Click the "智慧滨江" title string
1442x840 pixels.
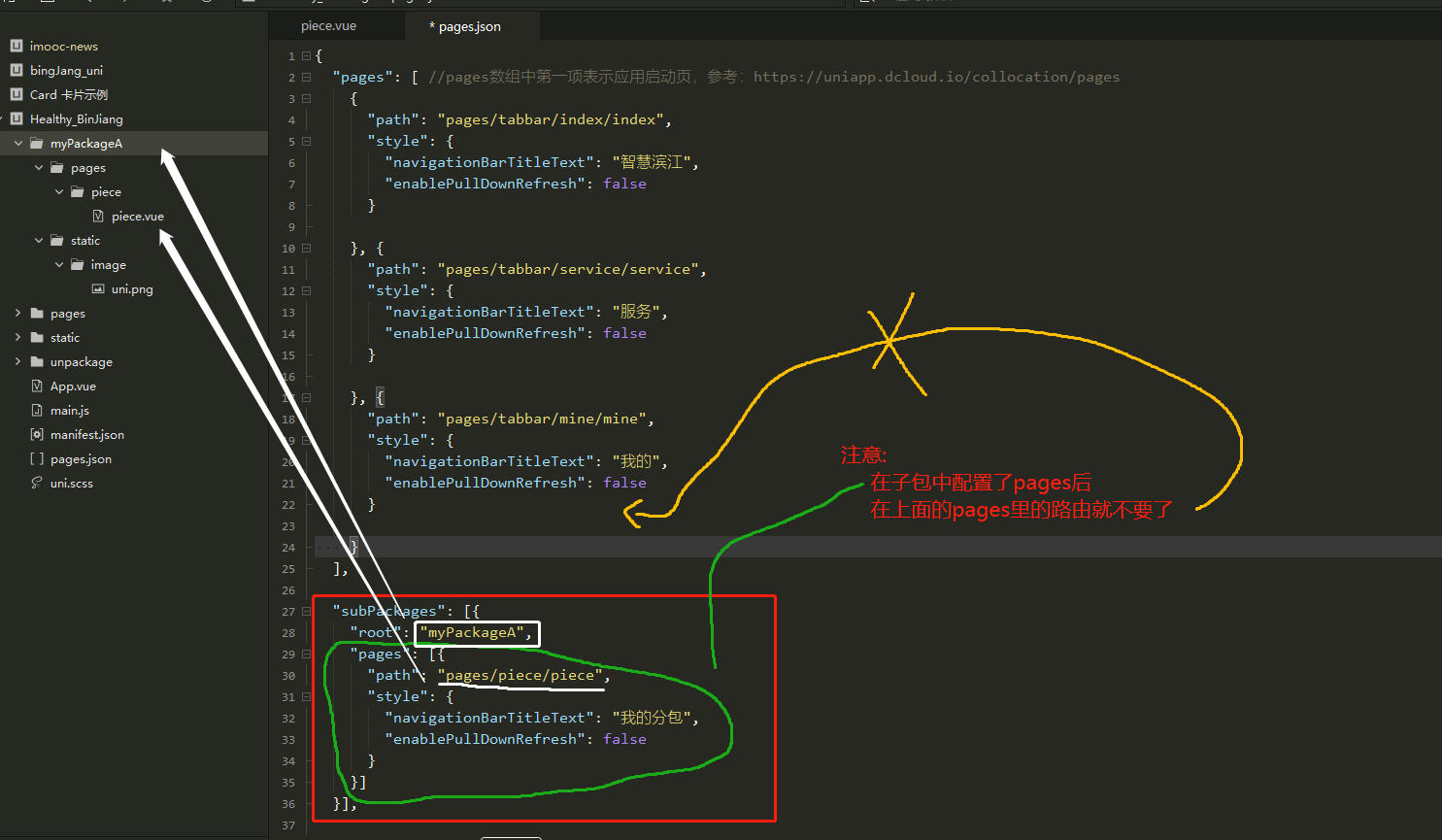[652, 162]
